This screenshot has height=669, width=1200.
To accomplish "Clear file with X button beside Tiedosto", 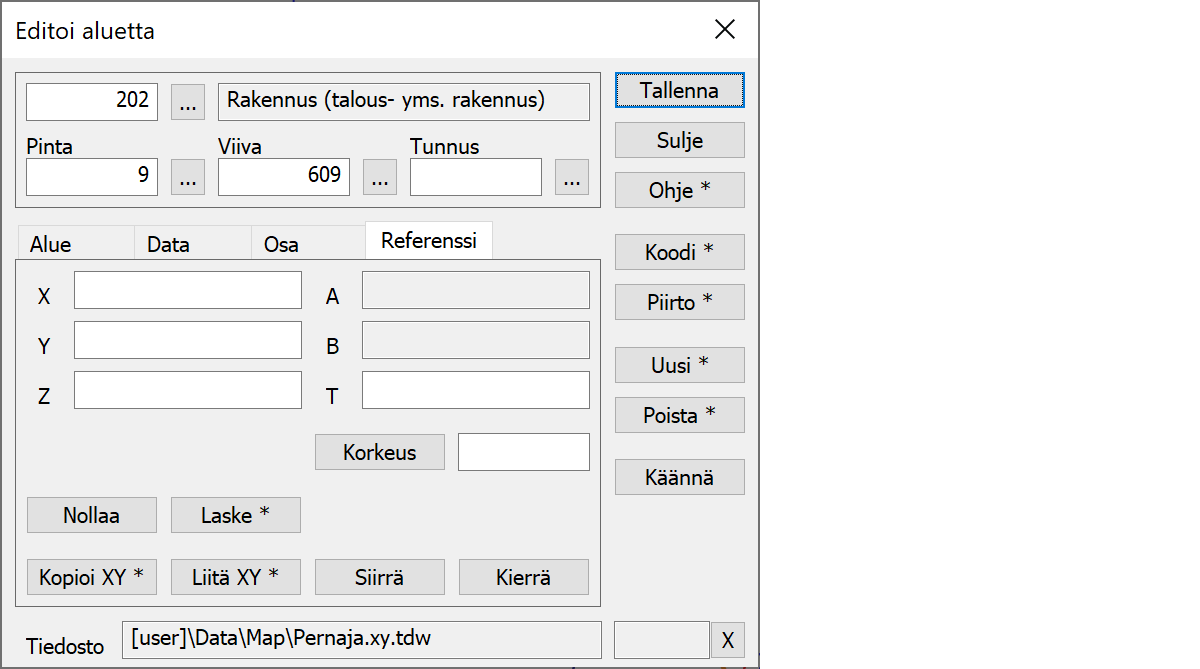I will (727, 640).
